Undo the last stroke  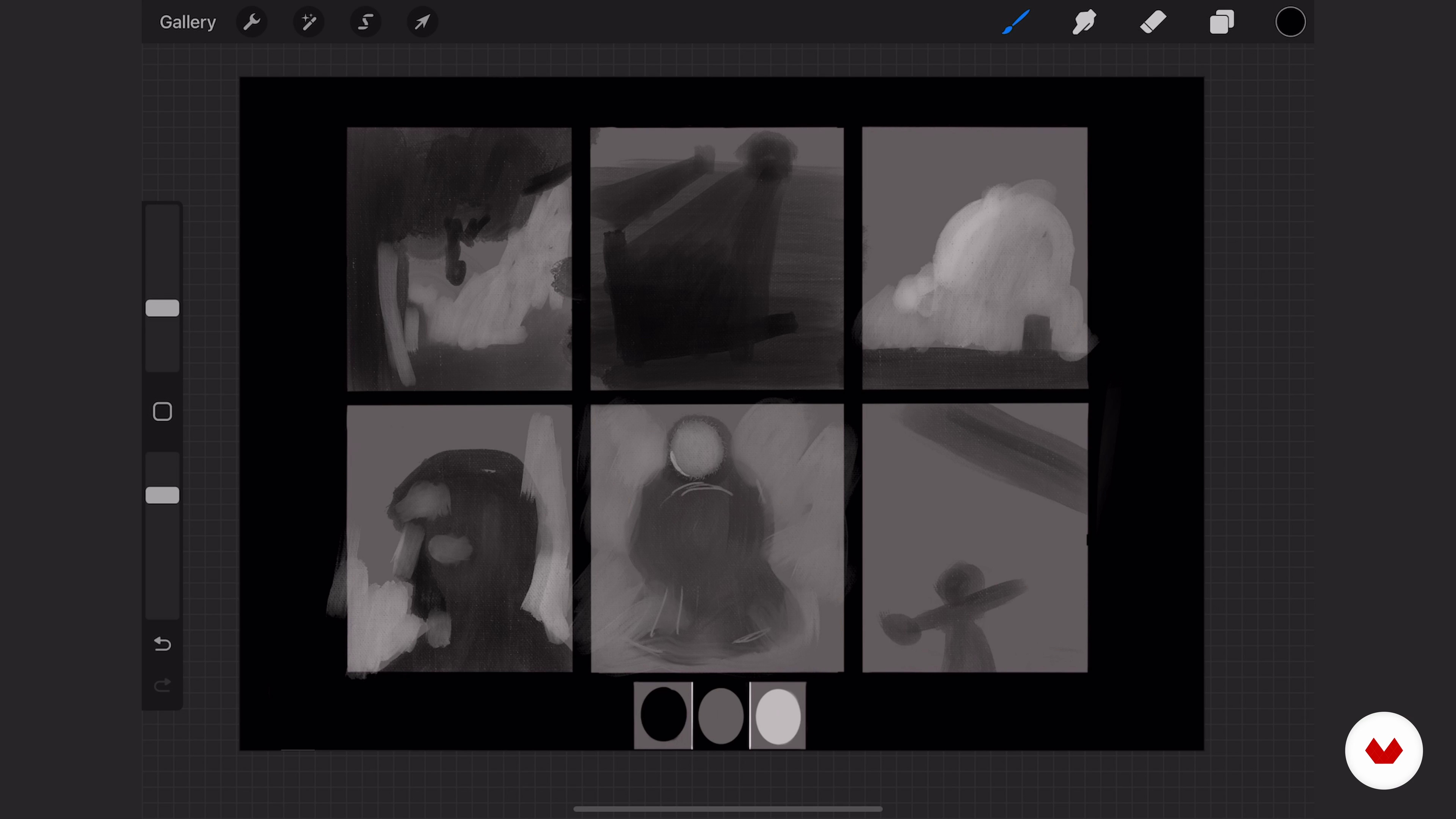coord(162,644)
